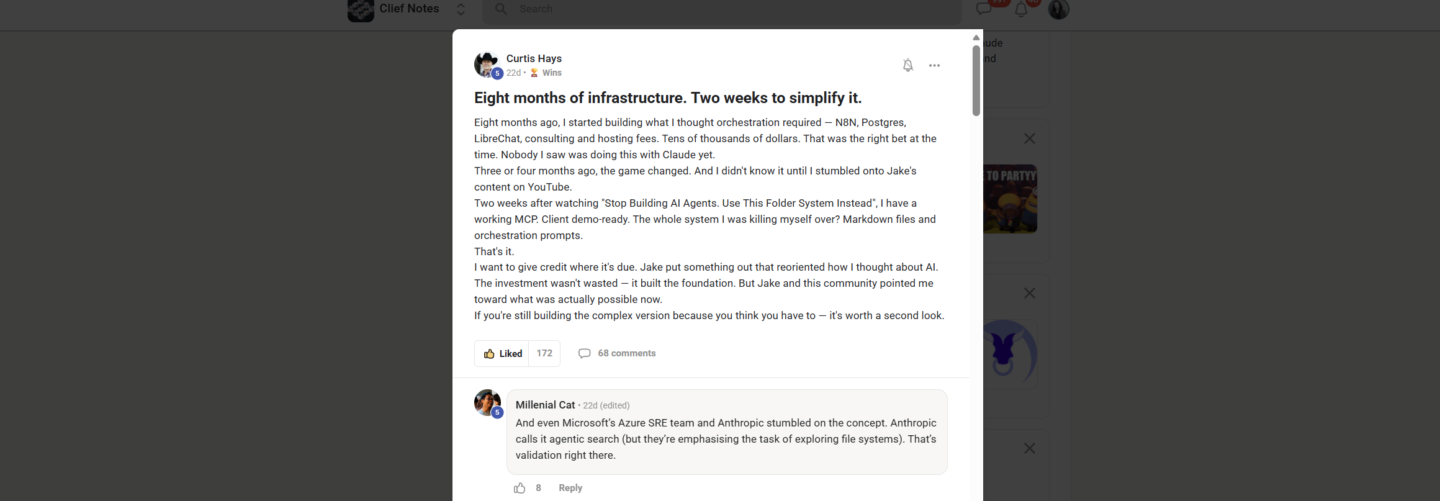The image size is (1440, 501).
Task: Open the user profile avatar menu
Action: point(1059,9)
